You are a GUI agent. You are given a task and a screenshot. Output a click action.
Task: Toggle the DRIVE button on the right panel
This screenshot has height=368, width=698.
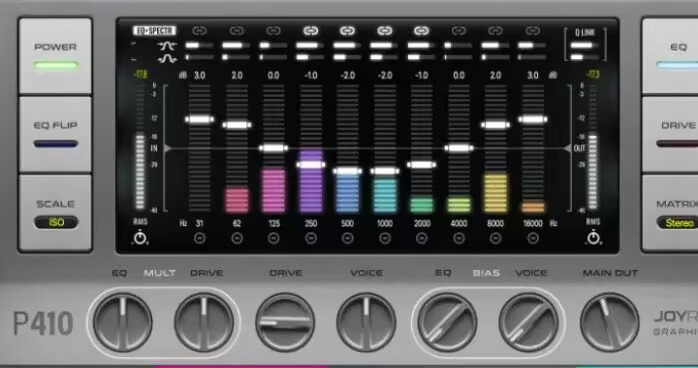pyautogui.click(x=670, y=134)
